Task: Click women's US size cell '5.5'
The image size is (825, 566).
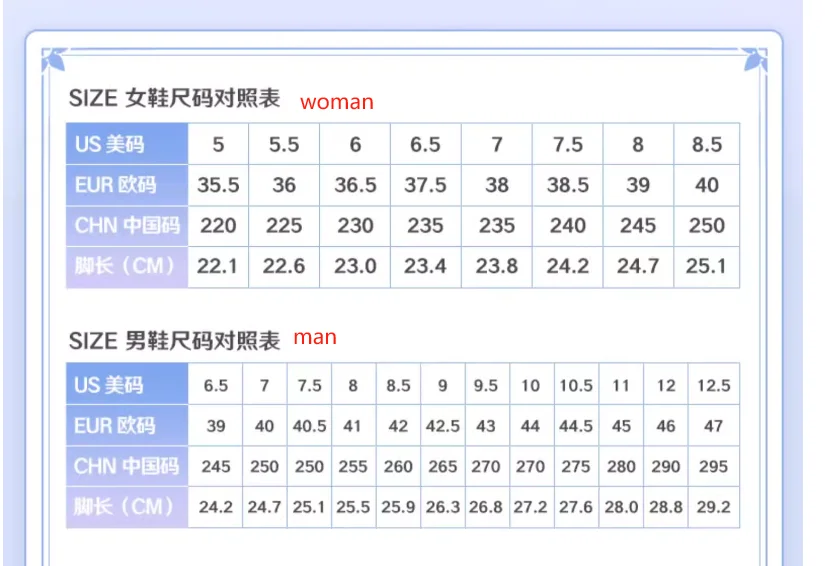Action: 284,144
